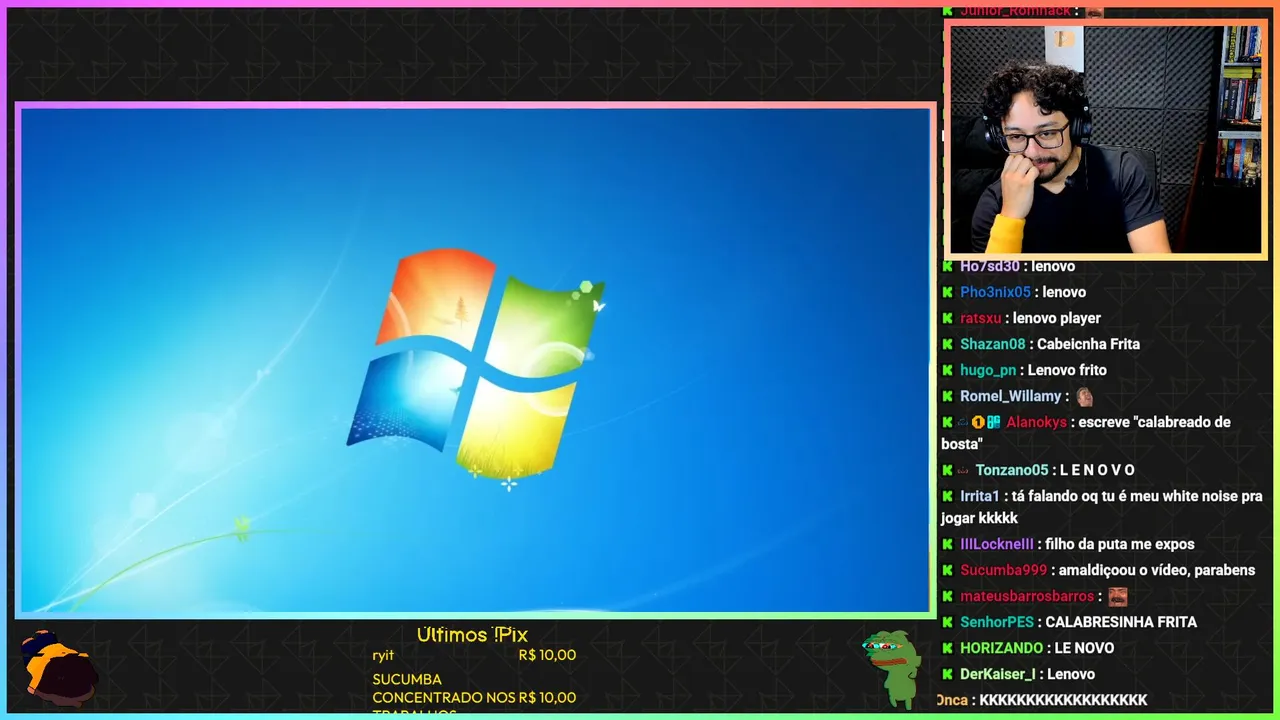
Task: Click the green K badge beside Sucumba999
Action: click(947, 570)
